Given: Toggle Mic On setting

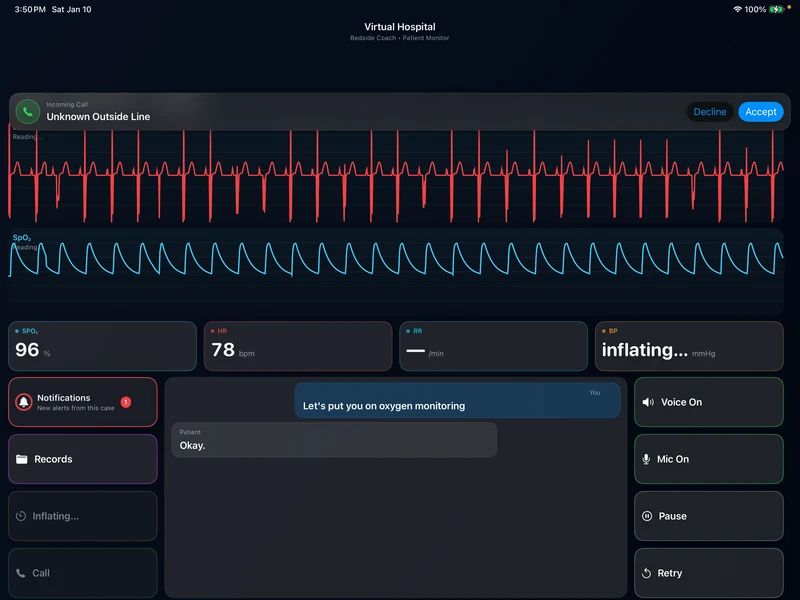Looking at the screenshot, I should 709,459.
